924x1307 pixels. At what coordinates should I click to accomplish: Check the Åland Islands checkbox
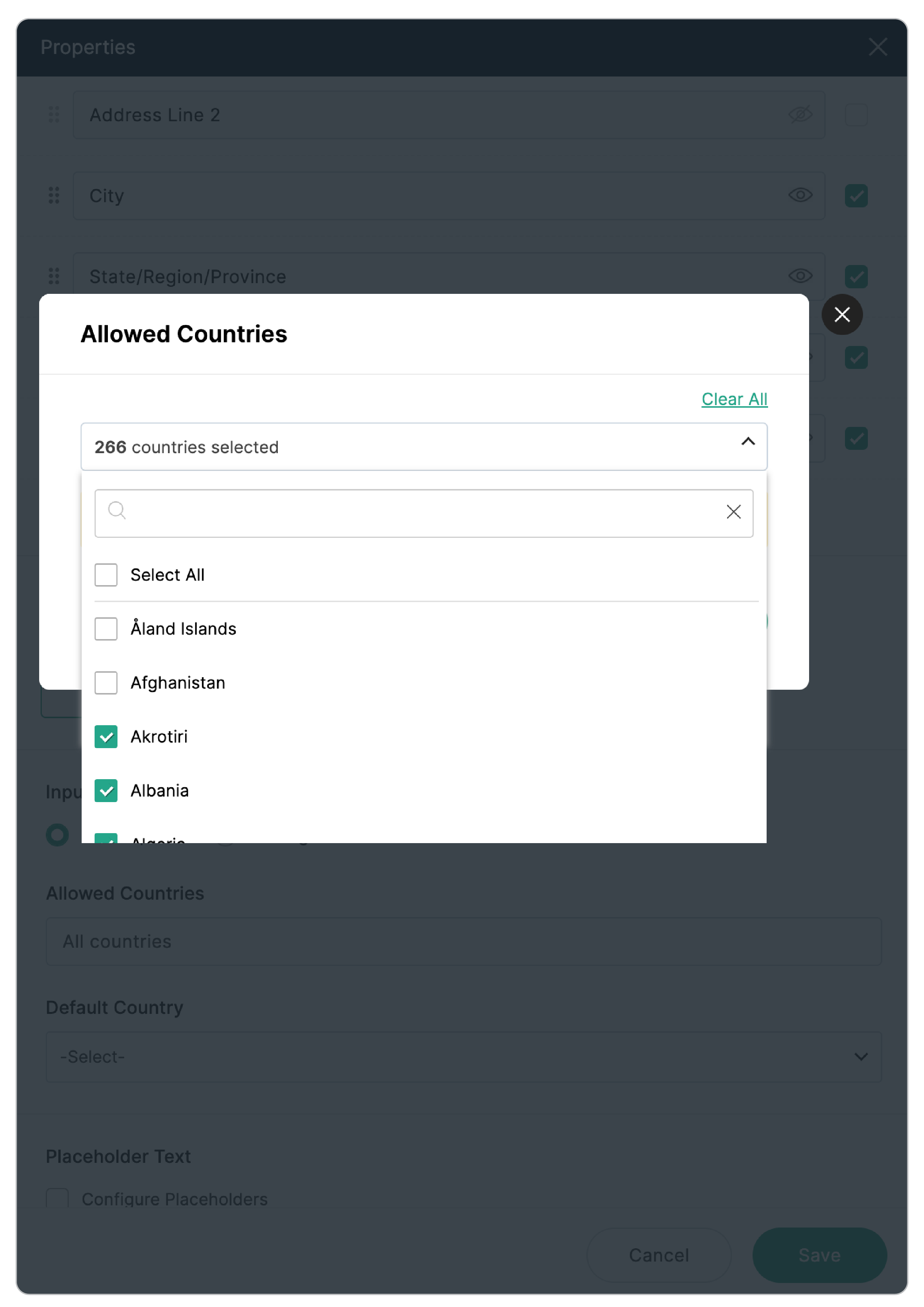(x=106, y=628)
